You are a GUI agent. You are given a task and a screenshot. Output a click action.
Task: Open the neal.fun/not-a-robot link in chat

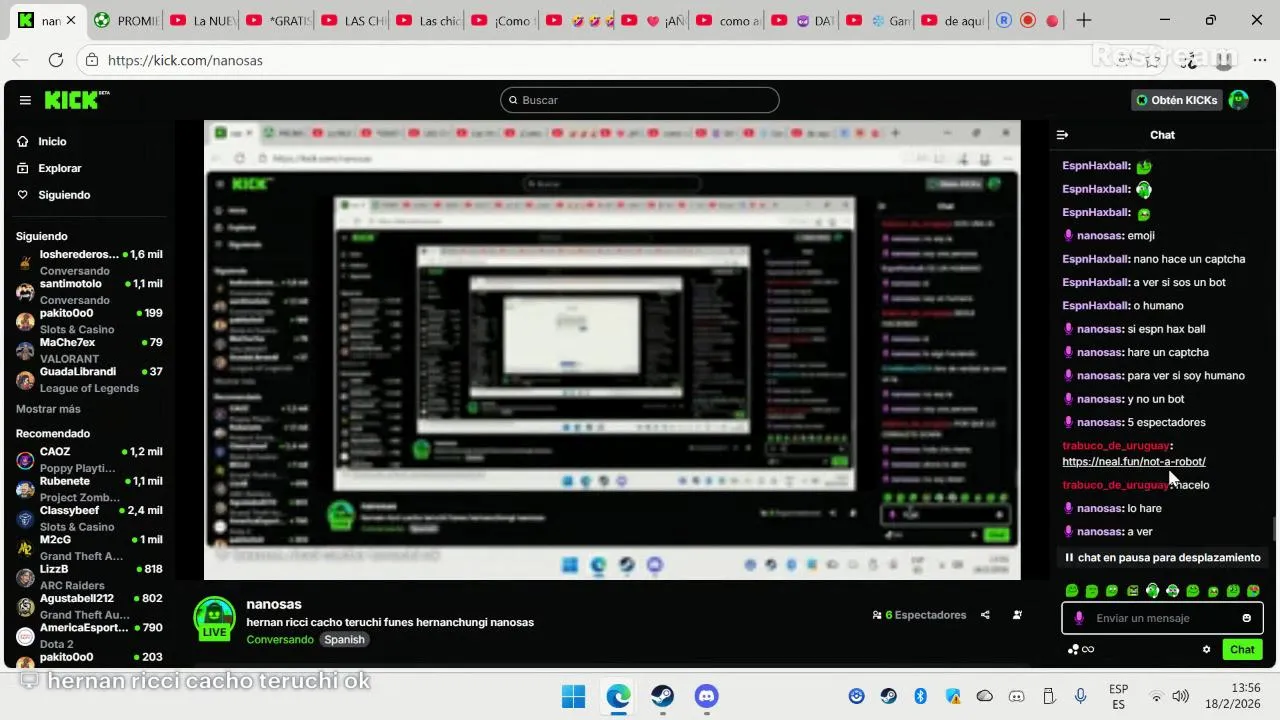pyautogui.click(x=1133, y=462)
